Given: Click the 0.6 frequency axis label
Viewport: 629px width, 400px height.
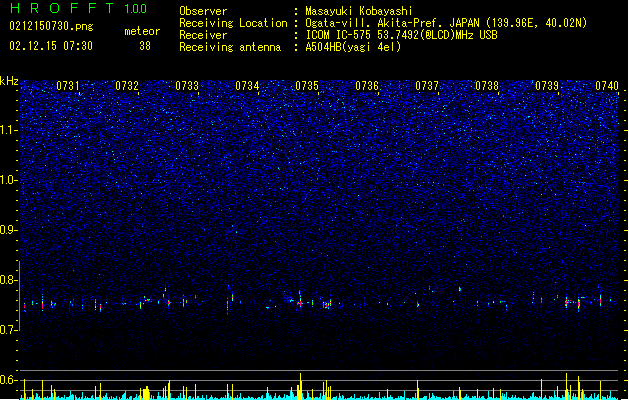Looking at the screenshot, I should click(x=8, y=380).
